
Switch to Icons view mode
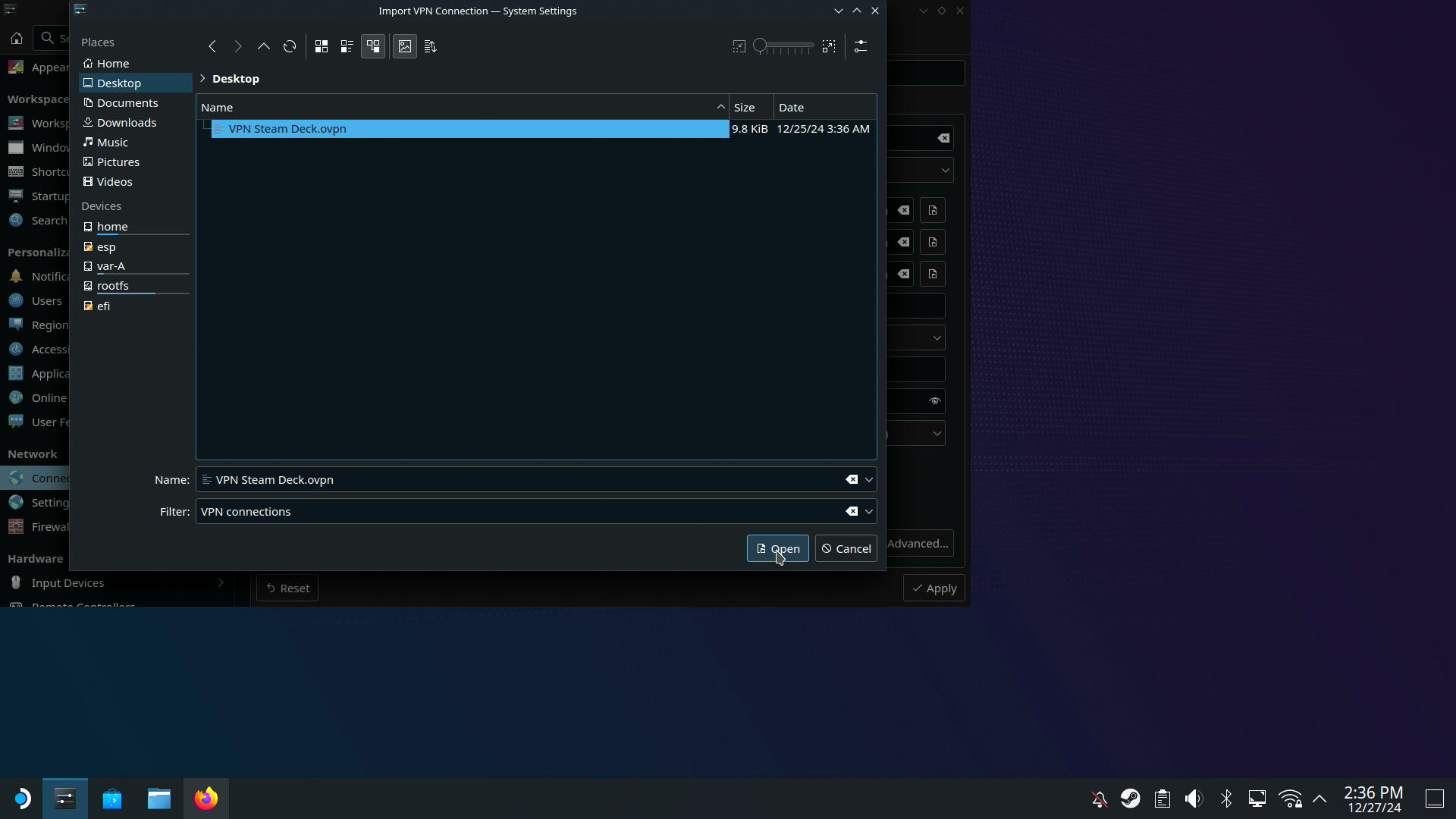click(x=322, y=47)
